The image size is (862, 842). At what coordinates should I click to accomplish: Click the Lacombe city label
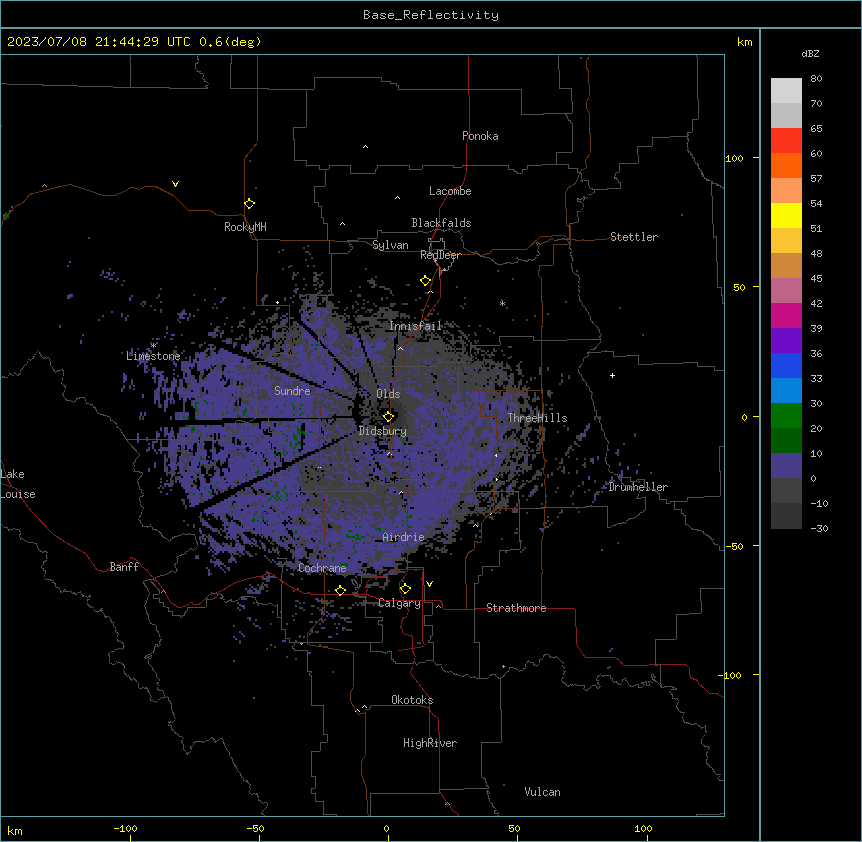(x=450, y=191)
